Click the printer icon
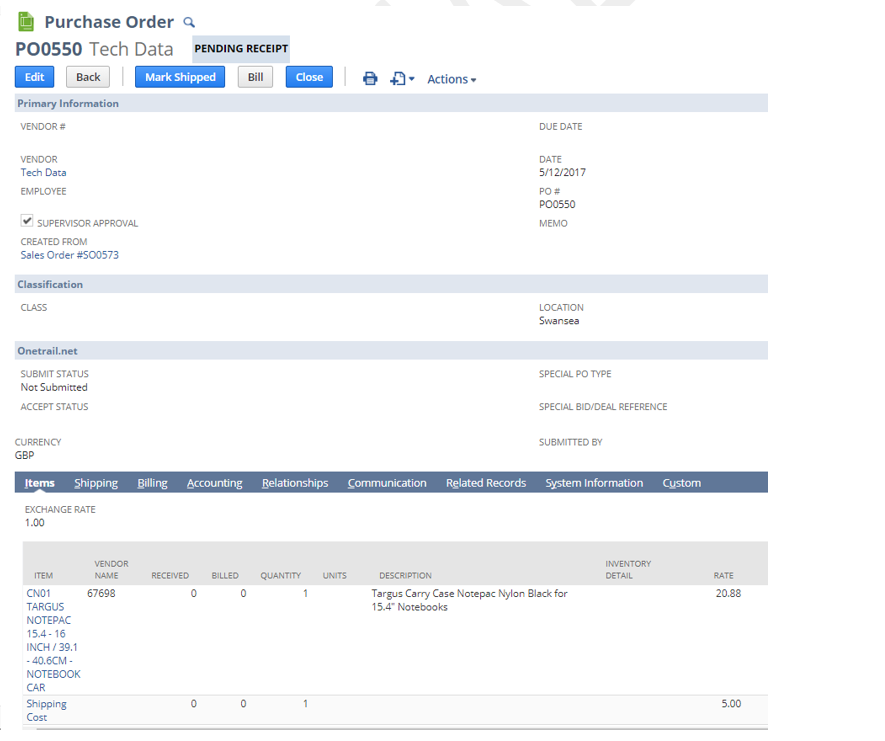This screenshot has height=741, width=885. (370, 78)
